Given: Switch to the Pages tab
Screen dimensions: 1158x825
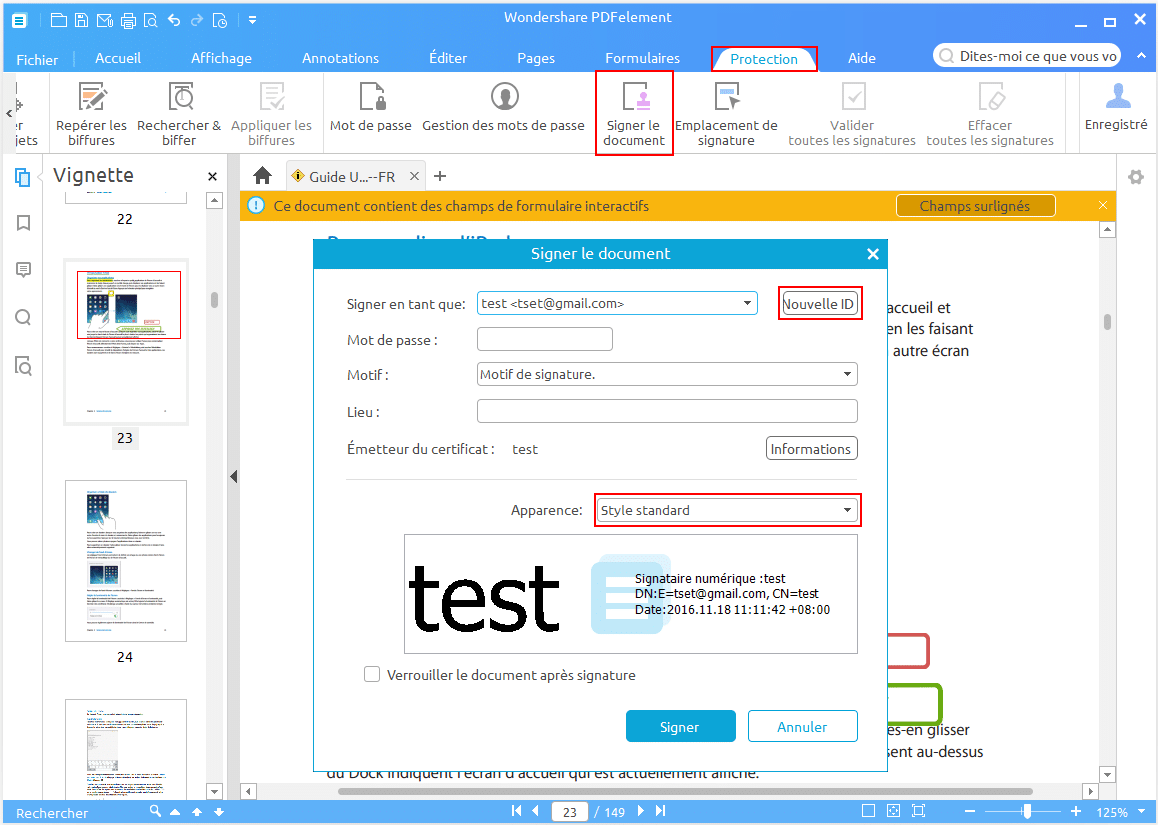Looking at the screenshot, I should pos(536,58).
